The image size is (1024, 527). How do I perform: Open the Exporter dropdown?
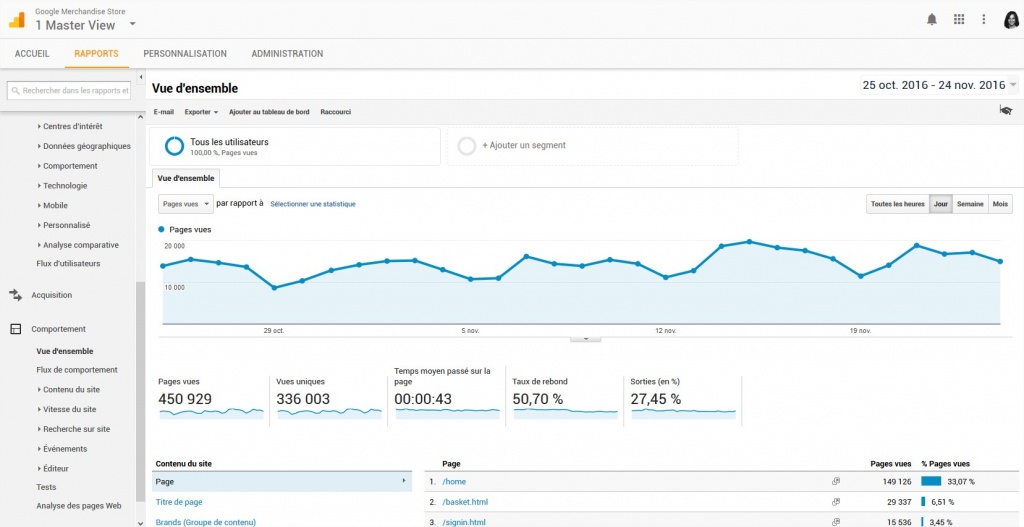pyautogui.click(x=201, y=112)
